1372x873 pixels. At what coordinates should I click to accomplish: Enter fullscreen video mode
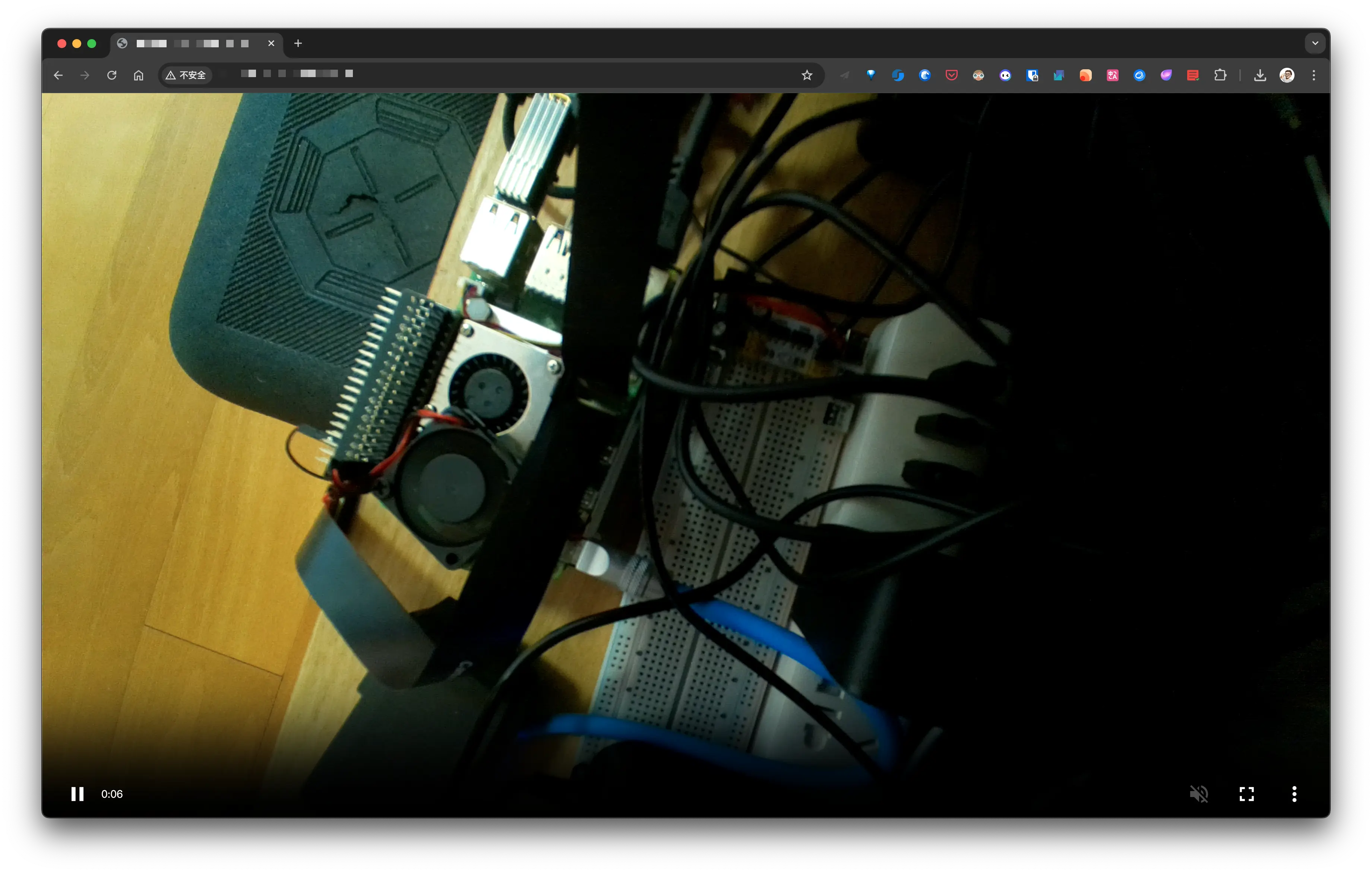point(1247,794)
